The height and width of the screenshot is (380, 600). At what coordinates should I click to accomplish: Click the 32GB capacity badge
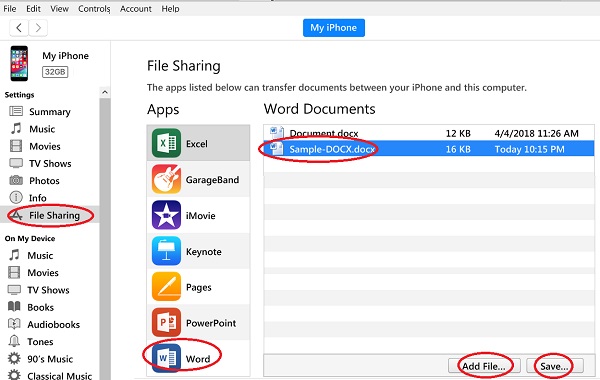coord(55,72)
